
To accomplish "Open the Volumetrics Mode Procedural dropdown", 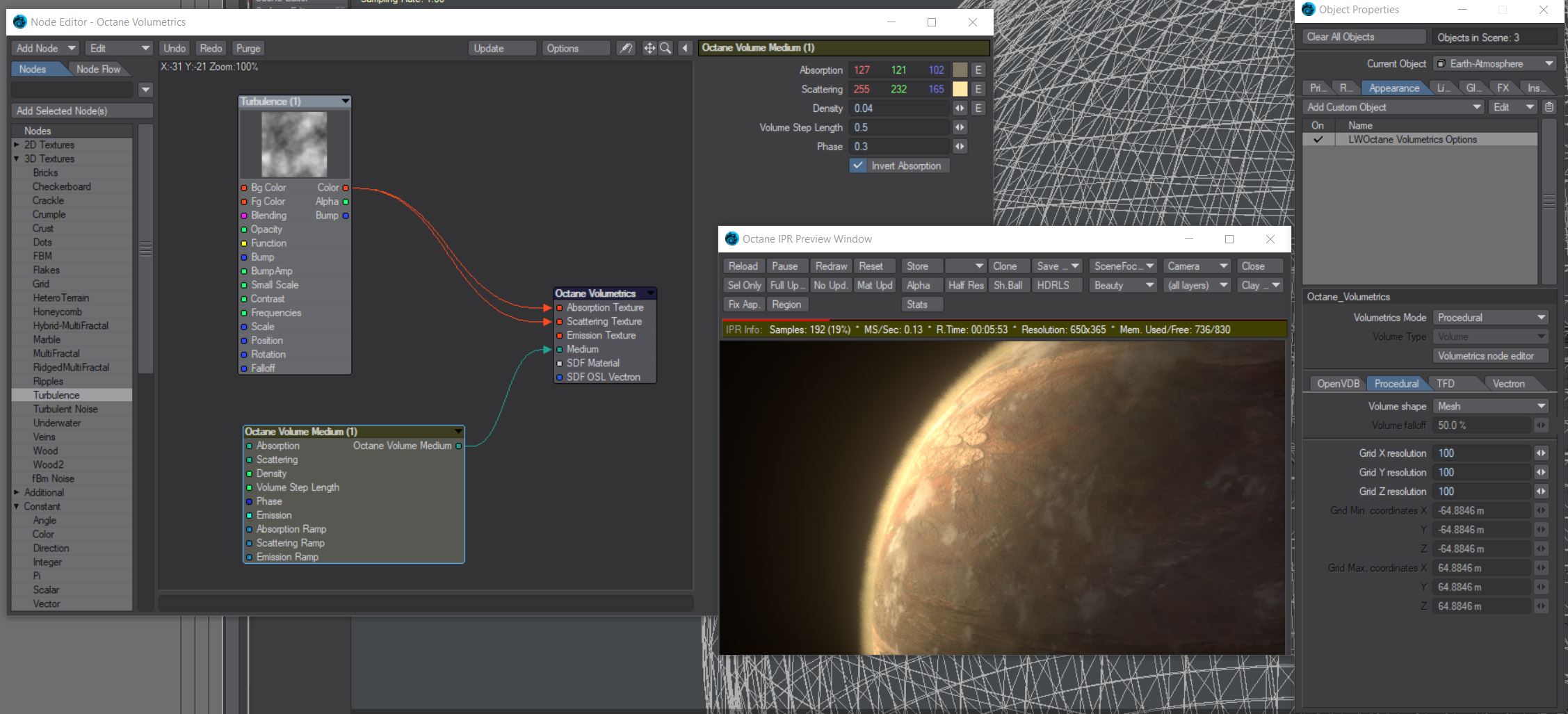I will click(1492, 318).
